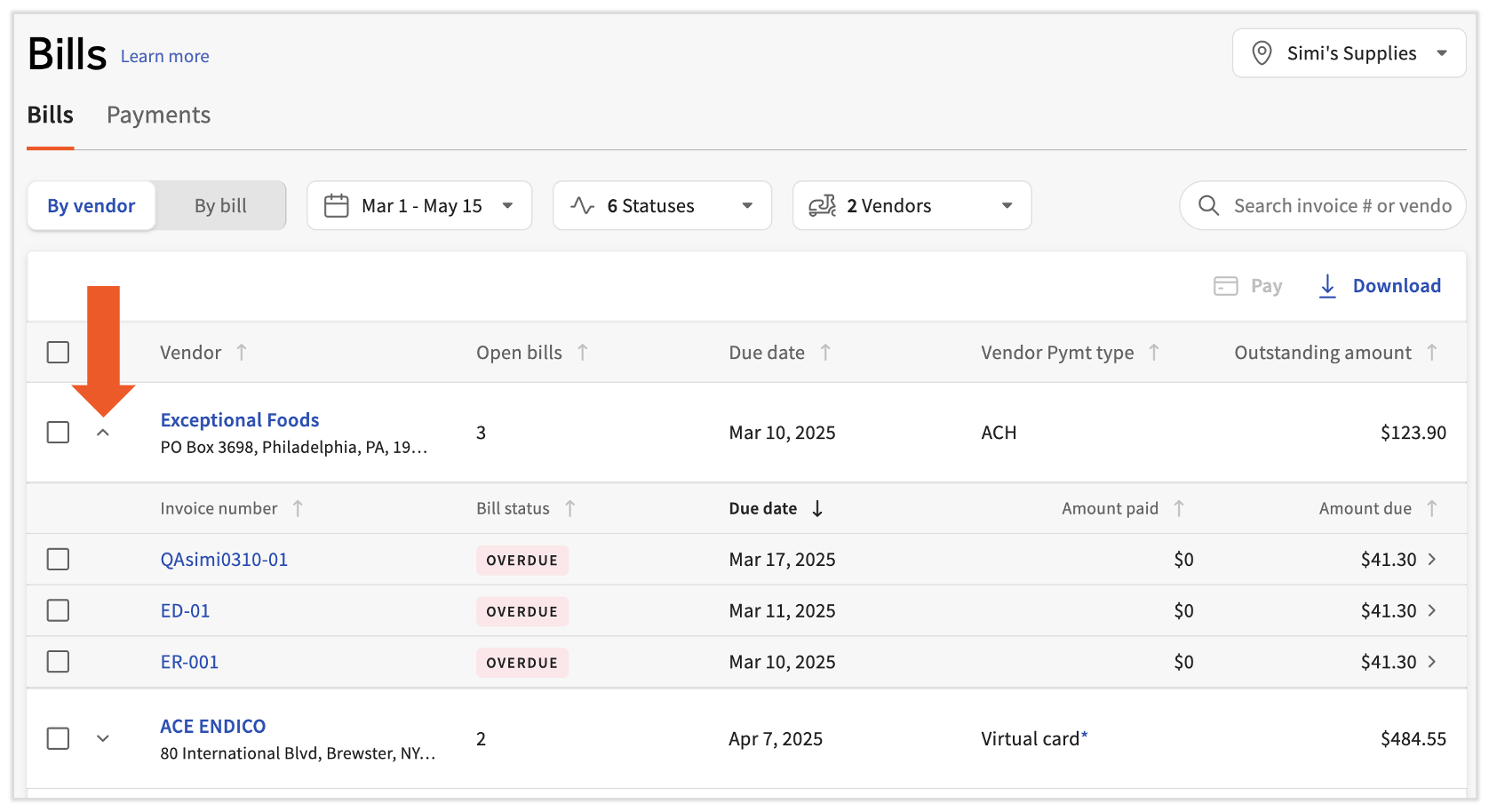Switch to the Payments tab
The image size is (1489, 812).
(158, 115)
